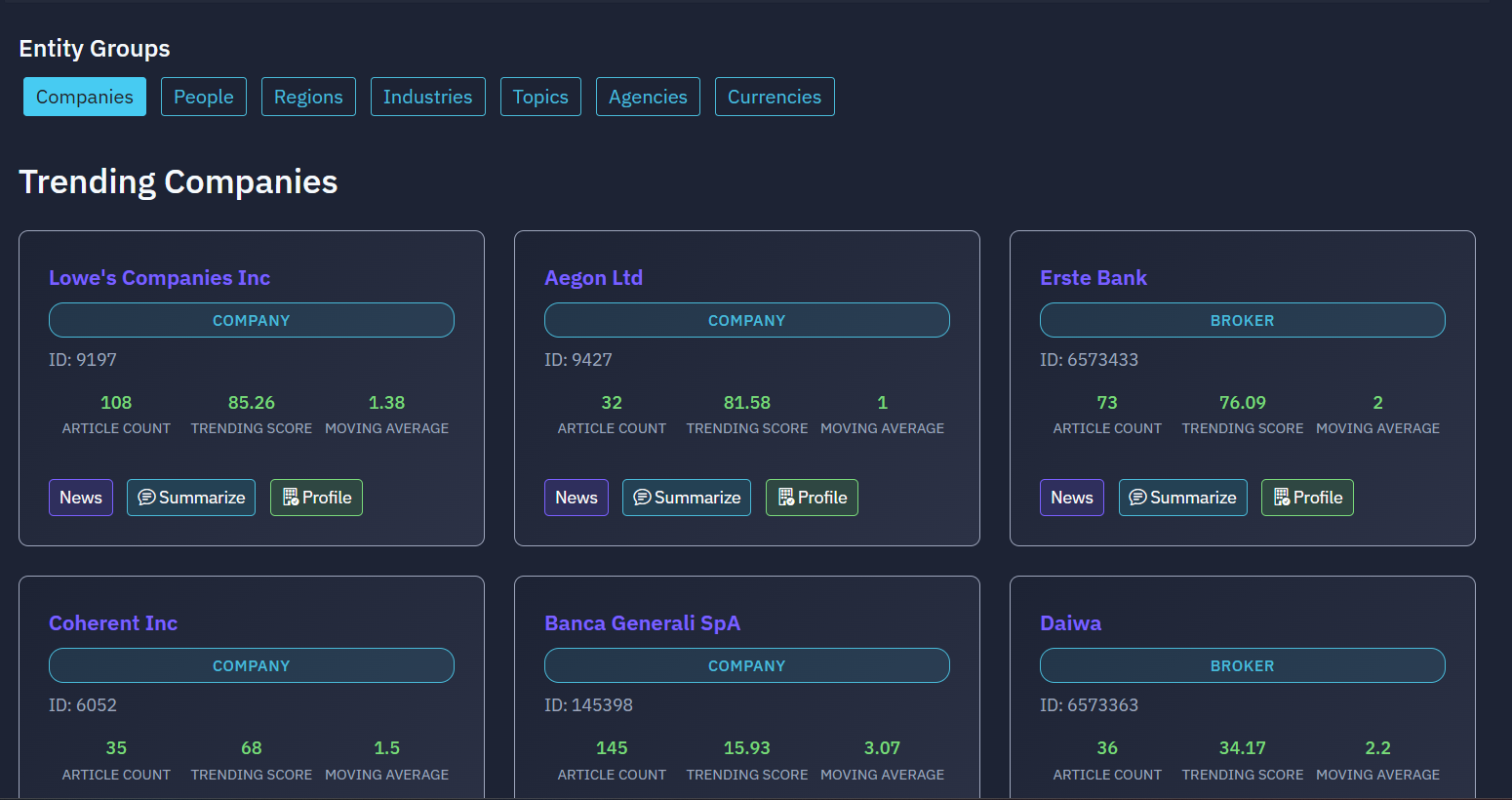The height and width of the screenshot is (800, 1512).
Task: Open News for Lowe's Companies Inc
Action: 81,498
